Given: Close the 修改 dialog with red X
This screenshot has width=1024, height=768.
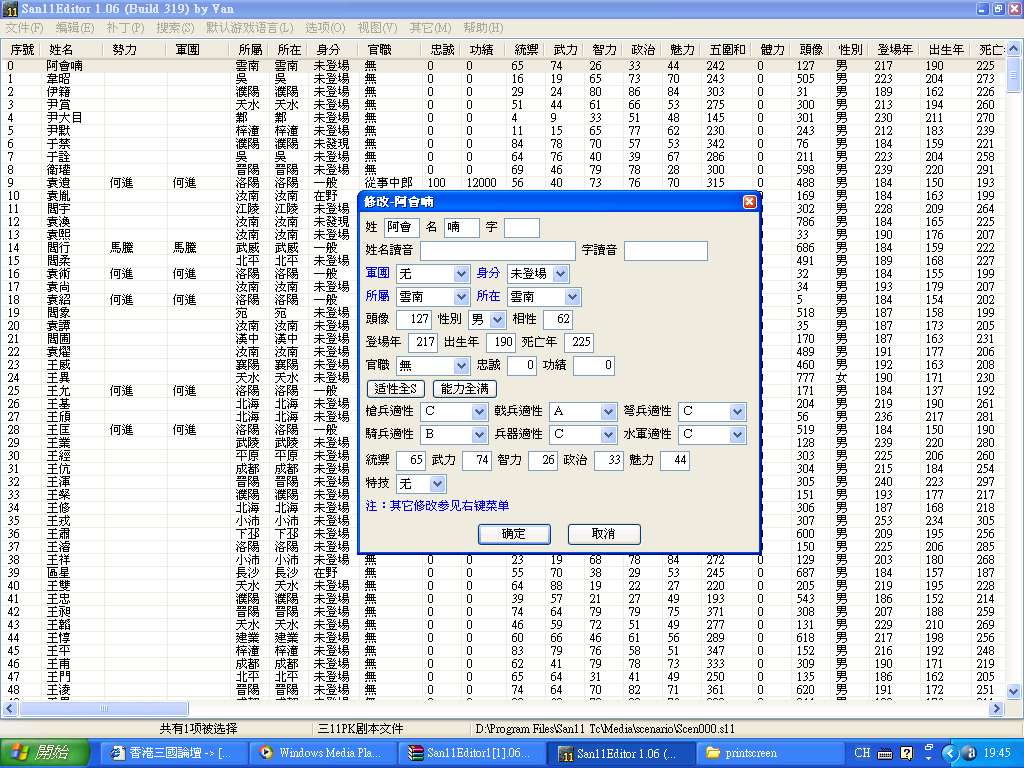Looking at the screenshot, I should click(x=749, y=202).
